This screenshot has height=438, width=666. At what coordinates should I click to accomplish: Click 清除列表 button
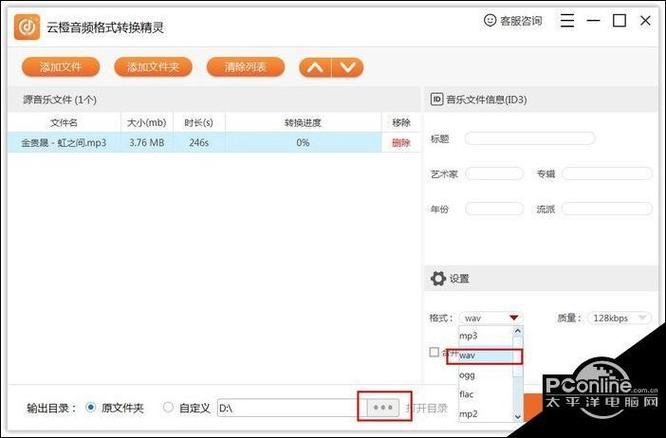(246, 67)
